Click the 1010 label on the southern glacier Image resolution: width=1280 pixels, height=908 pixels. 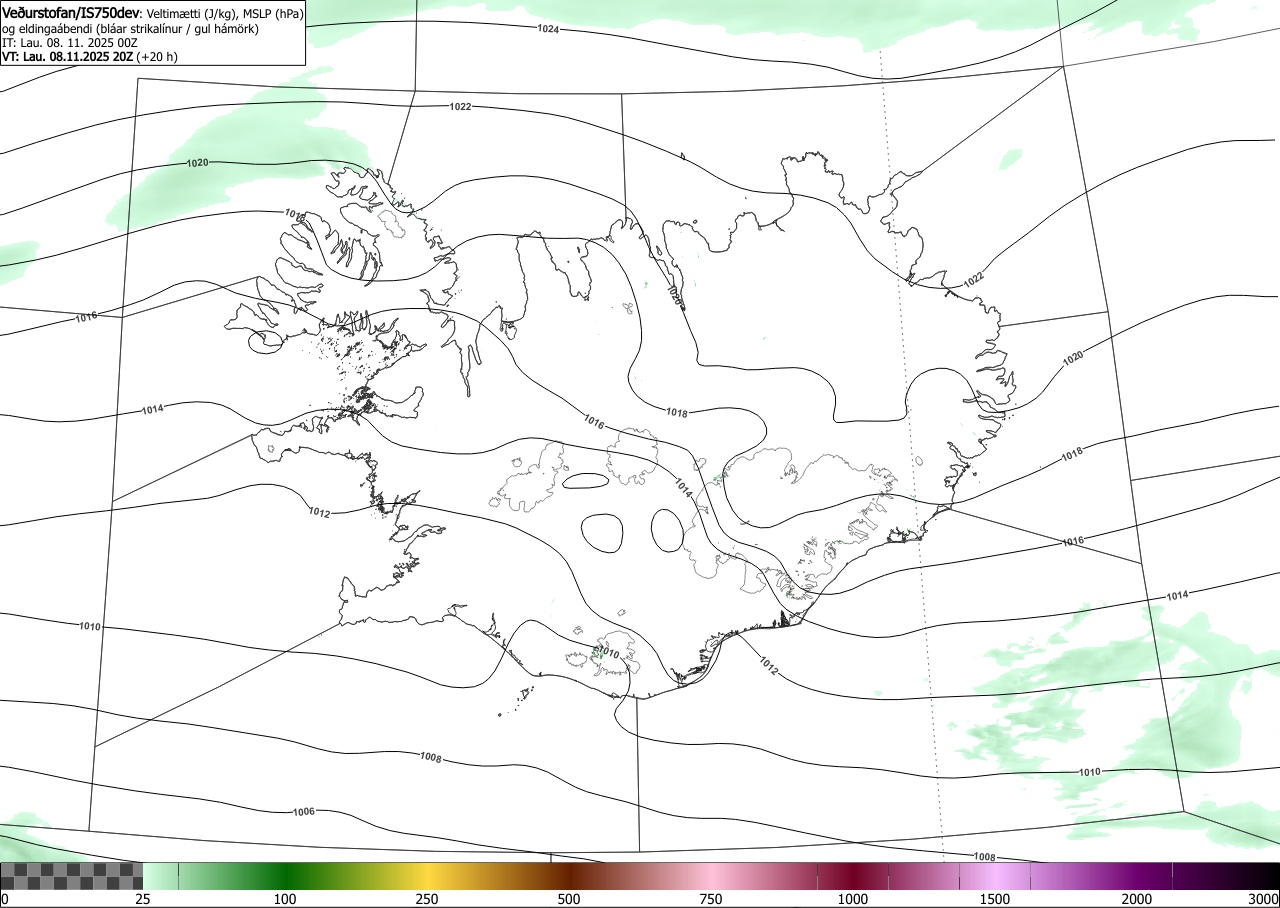tap(610, 654)
